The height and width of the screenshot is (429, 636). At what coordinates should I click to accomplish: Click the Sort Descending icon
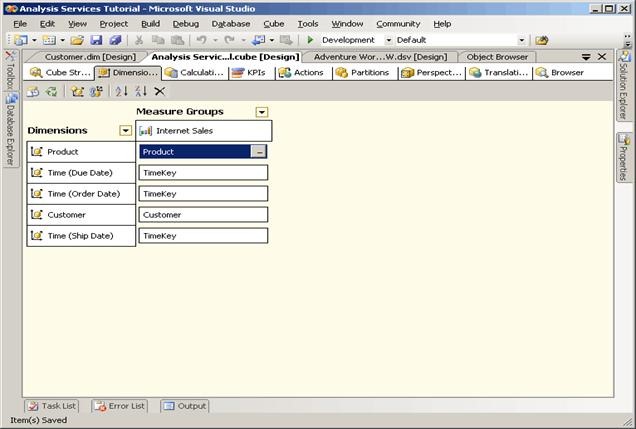(x=140, y=91)
